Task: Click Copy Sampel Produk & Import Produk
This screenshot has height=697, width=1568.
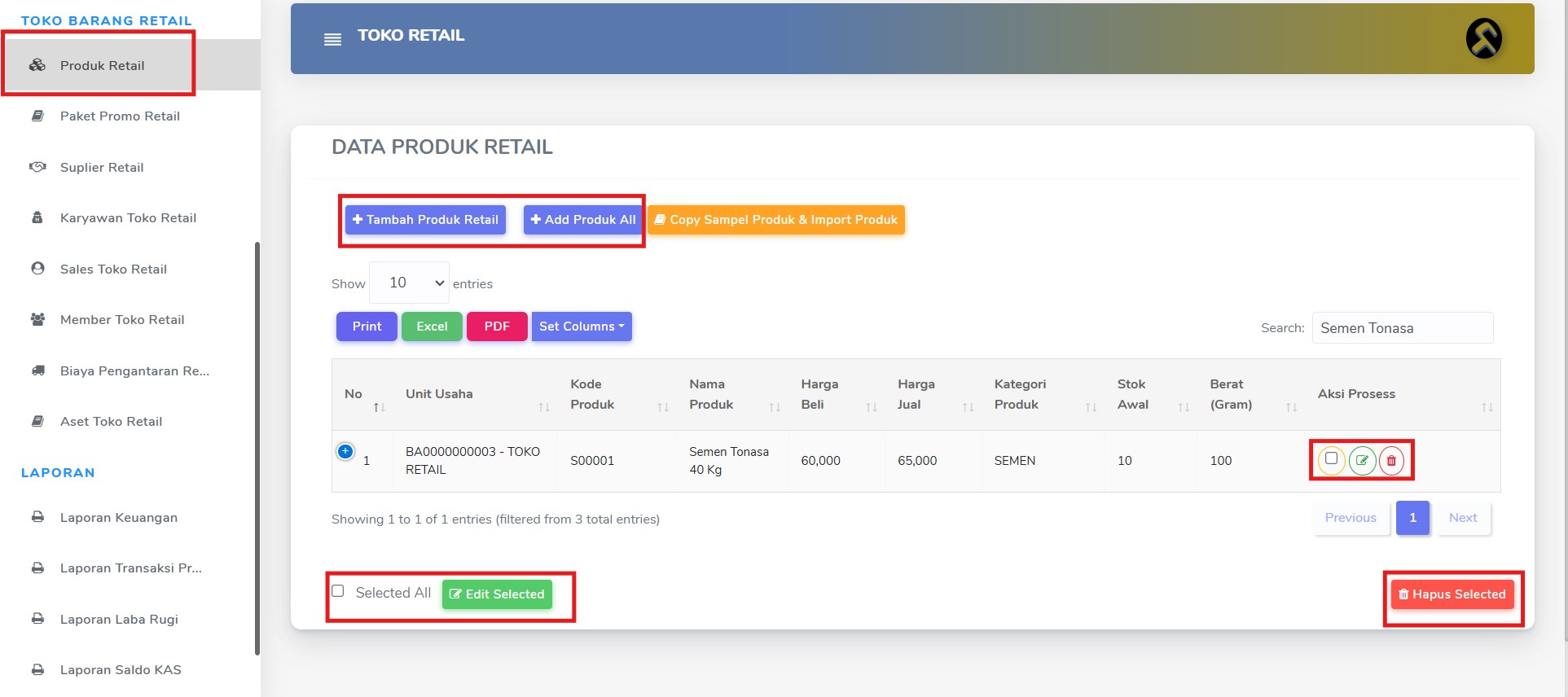Action: click(x=776, y=220)
